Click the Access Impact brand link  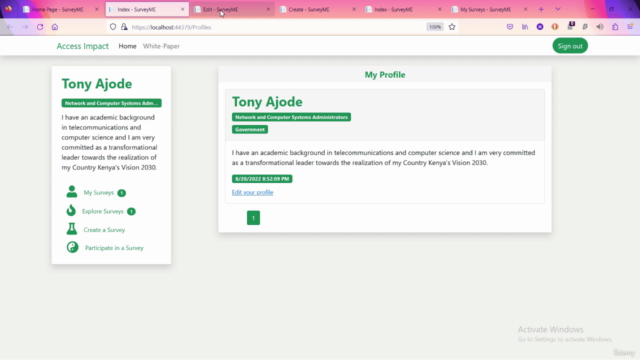[x=82, y=46]
